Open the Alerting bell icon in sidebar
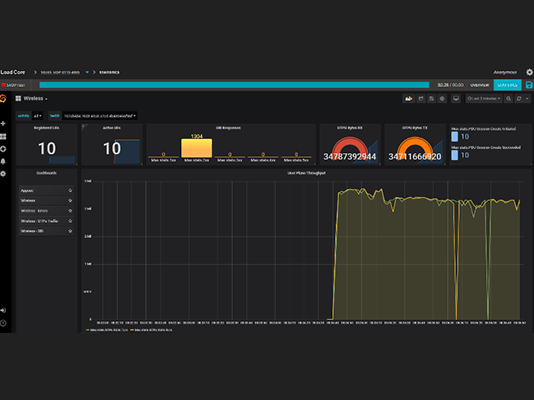This screenshot has height=400, width=534. click(3, 161)
